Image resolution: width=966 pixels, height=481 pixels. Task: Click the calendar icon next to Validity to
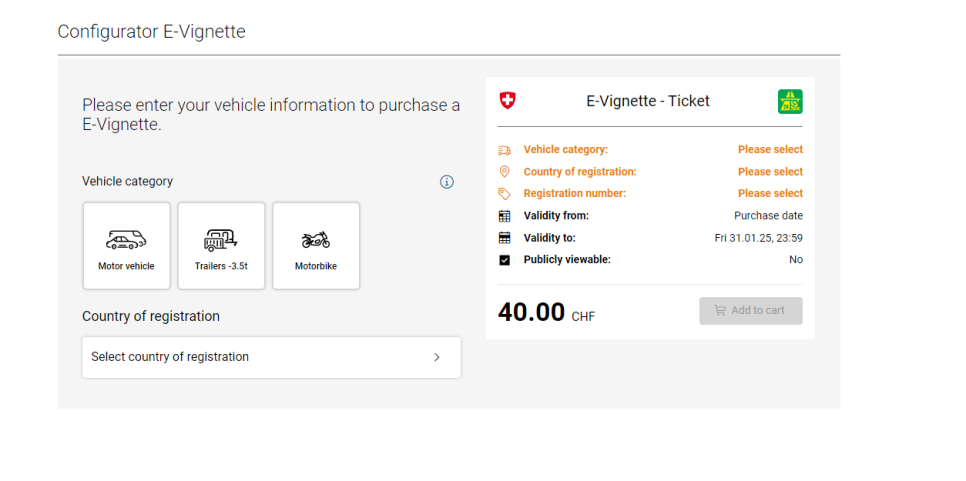505,238
